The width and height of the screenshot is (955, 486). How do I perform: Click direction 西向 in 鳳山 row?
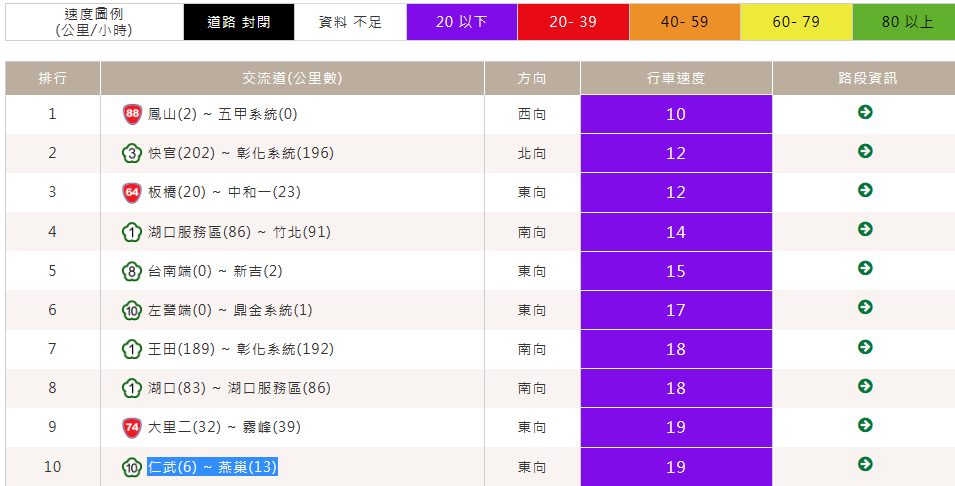tap(532, 114)
